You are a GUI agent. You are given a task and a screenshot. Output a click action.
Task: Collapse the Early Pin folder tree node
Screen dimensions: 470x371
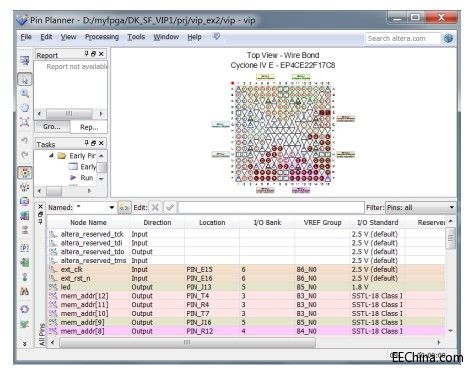click(51, 155)
